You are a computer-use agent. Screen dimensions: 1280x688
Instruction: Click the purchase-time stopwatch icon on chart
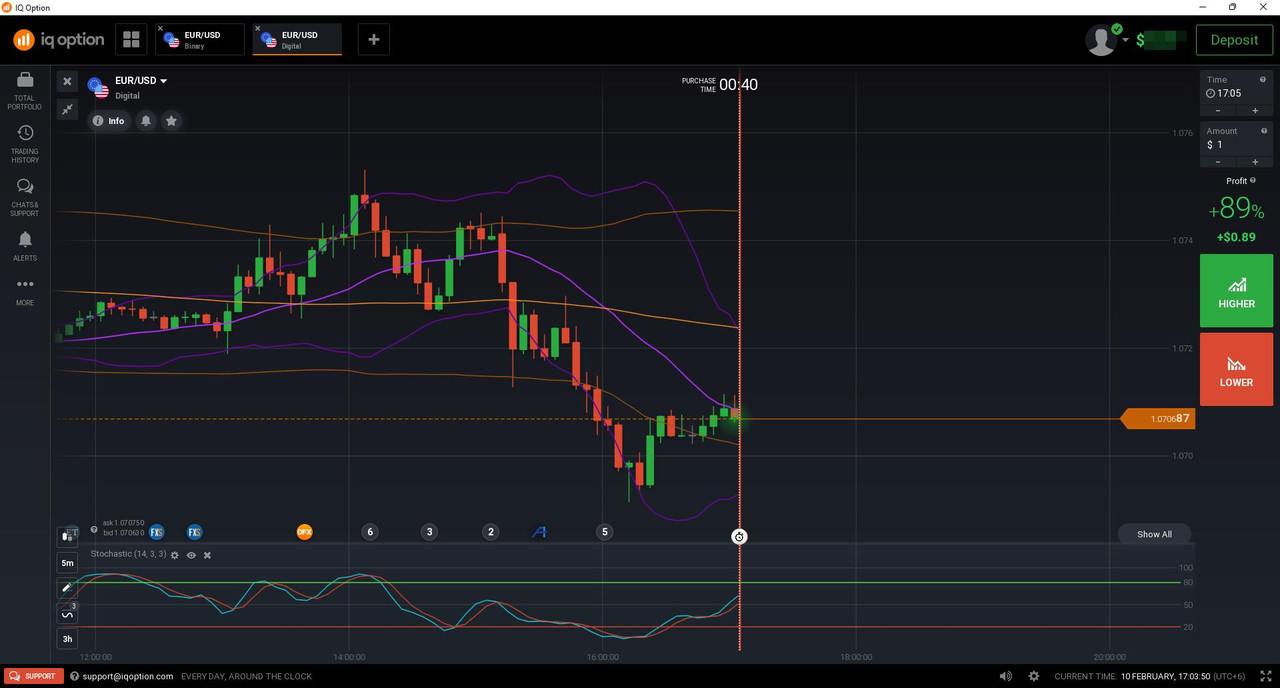coord(739,537)
